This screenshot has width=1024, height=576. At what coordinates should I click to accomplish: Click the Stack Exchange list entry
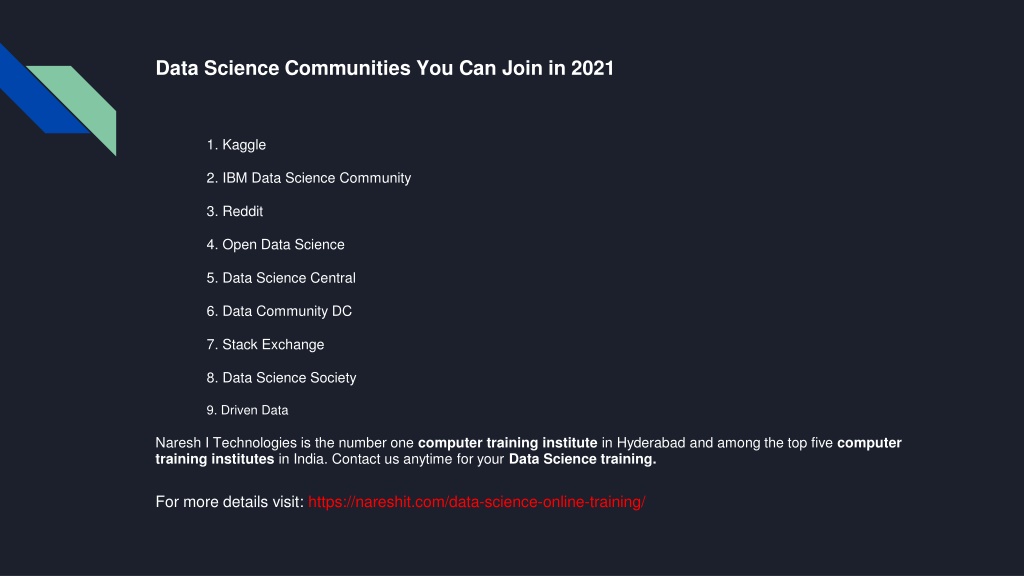pyautogui.click(x=266, y=345)
